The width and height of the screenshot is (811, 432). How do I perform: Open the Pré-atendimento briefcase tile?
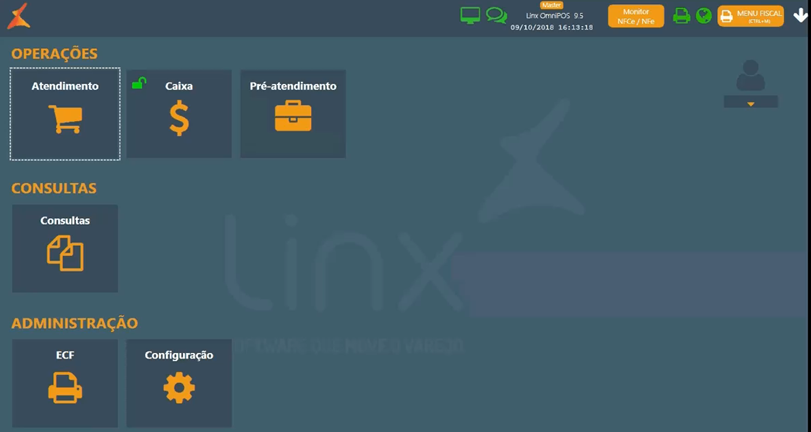pos(293,114)
